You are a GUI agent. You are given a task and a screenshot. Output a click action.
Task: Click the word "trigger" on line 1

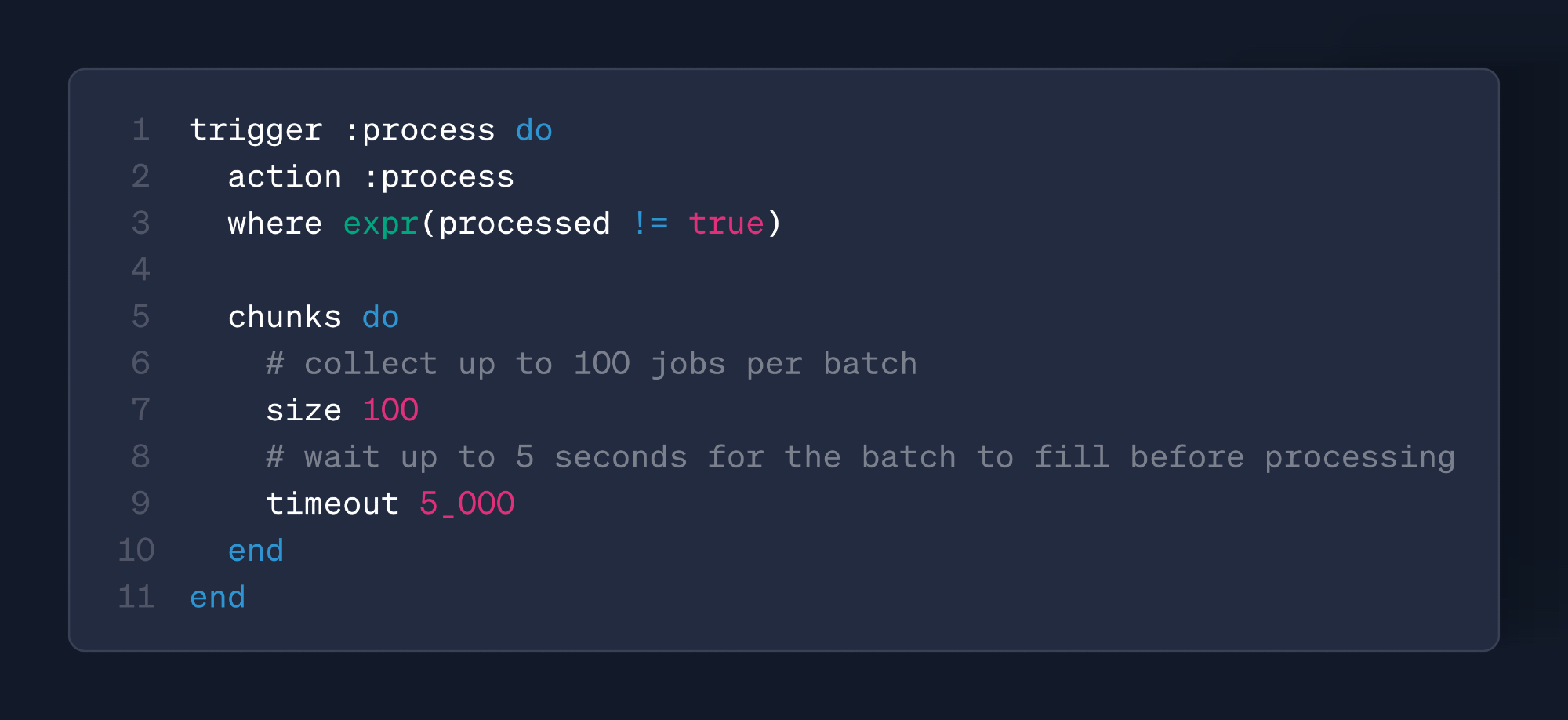click(256, 131)
